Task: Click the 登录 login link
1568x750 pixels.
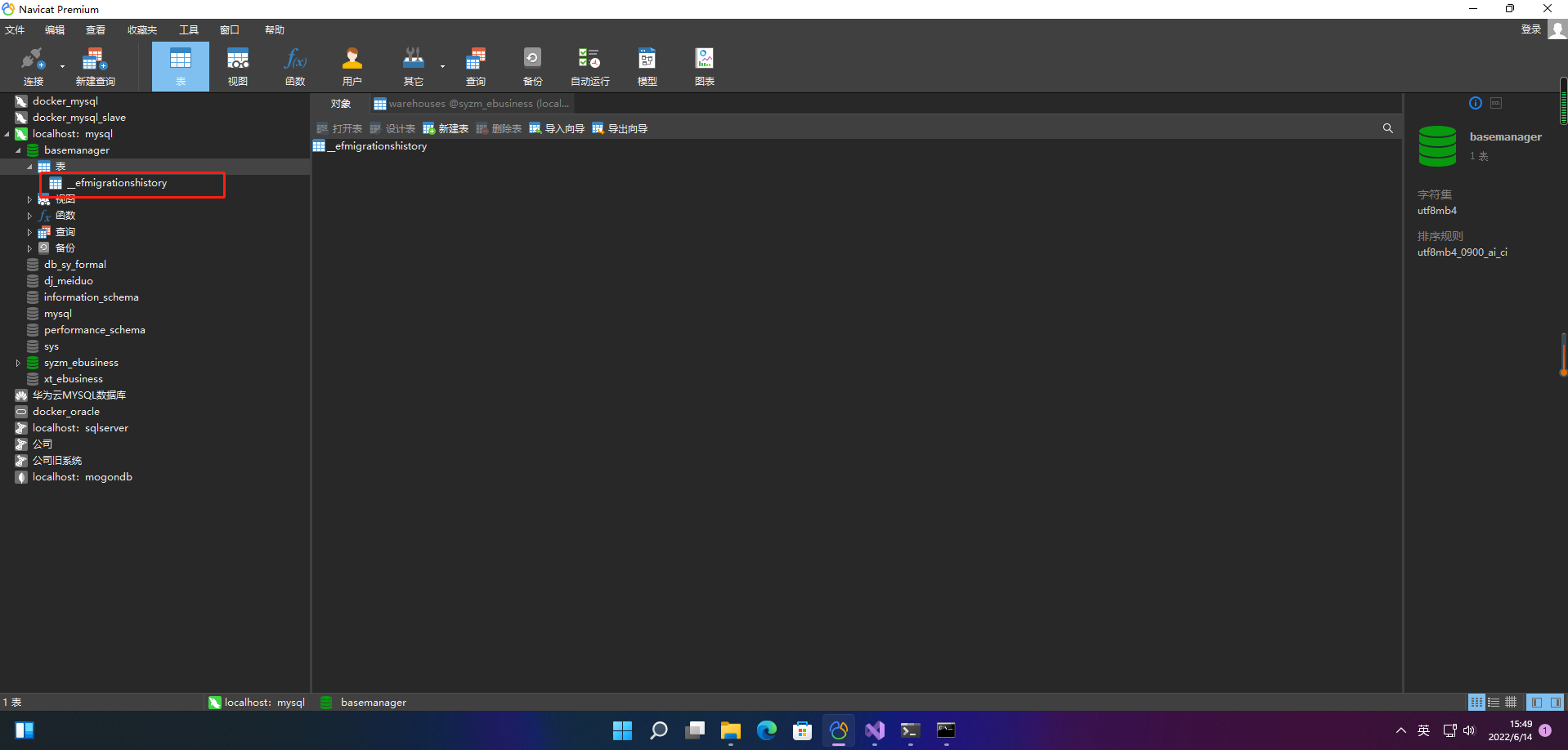Action: click(1530, 29)
